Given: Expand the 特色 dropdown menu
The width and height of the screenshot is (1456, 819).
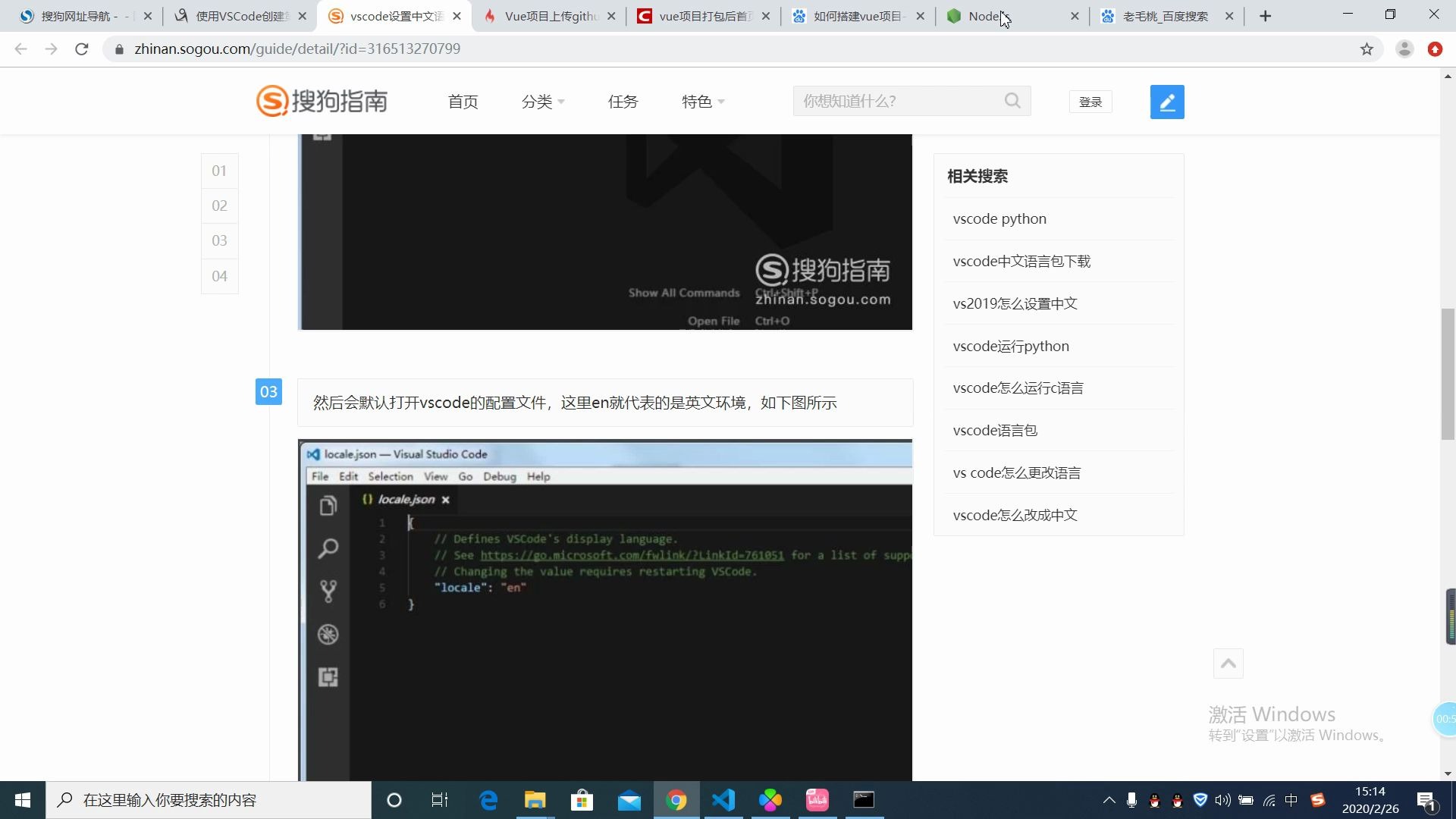Looking at the screenshot, I should coord(702,102).
